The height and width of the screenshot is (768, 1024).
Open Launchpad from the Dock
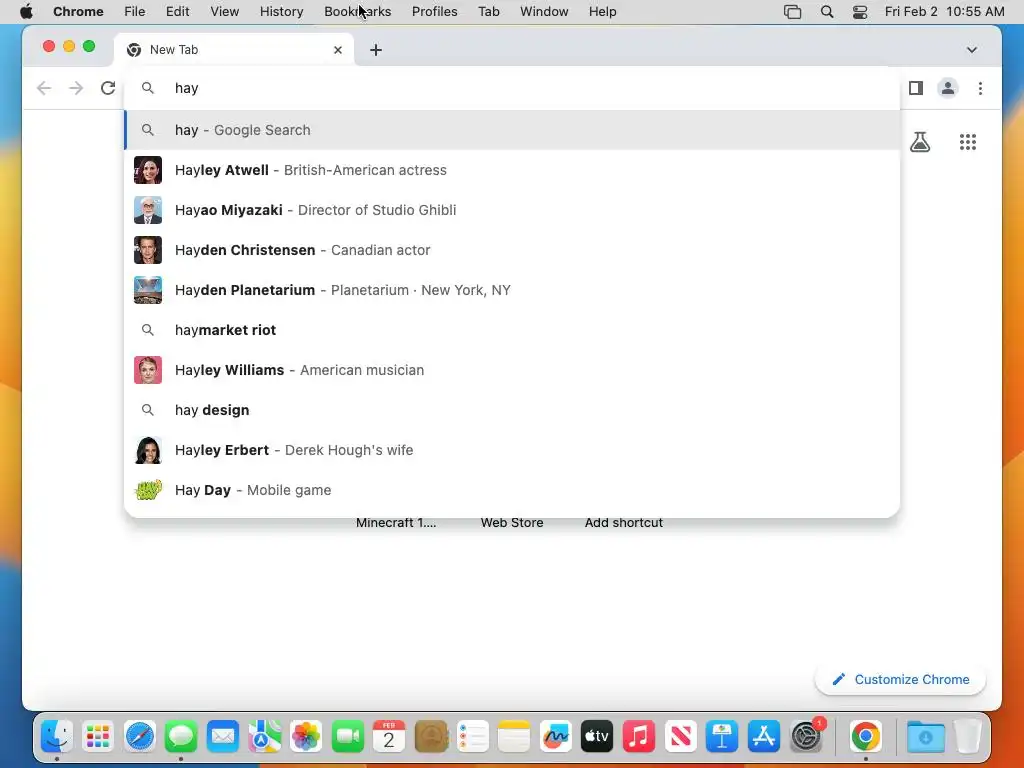click(x=98, y=737)
